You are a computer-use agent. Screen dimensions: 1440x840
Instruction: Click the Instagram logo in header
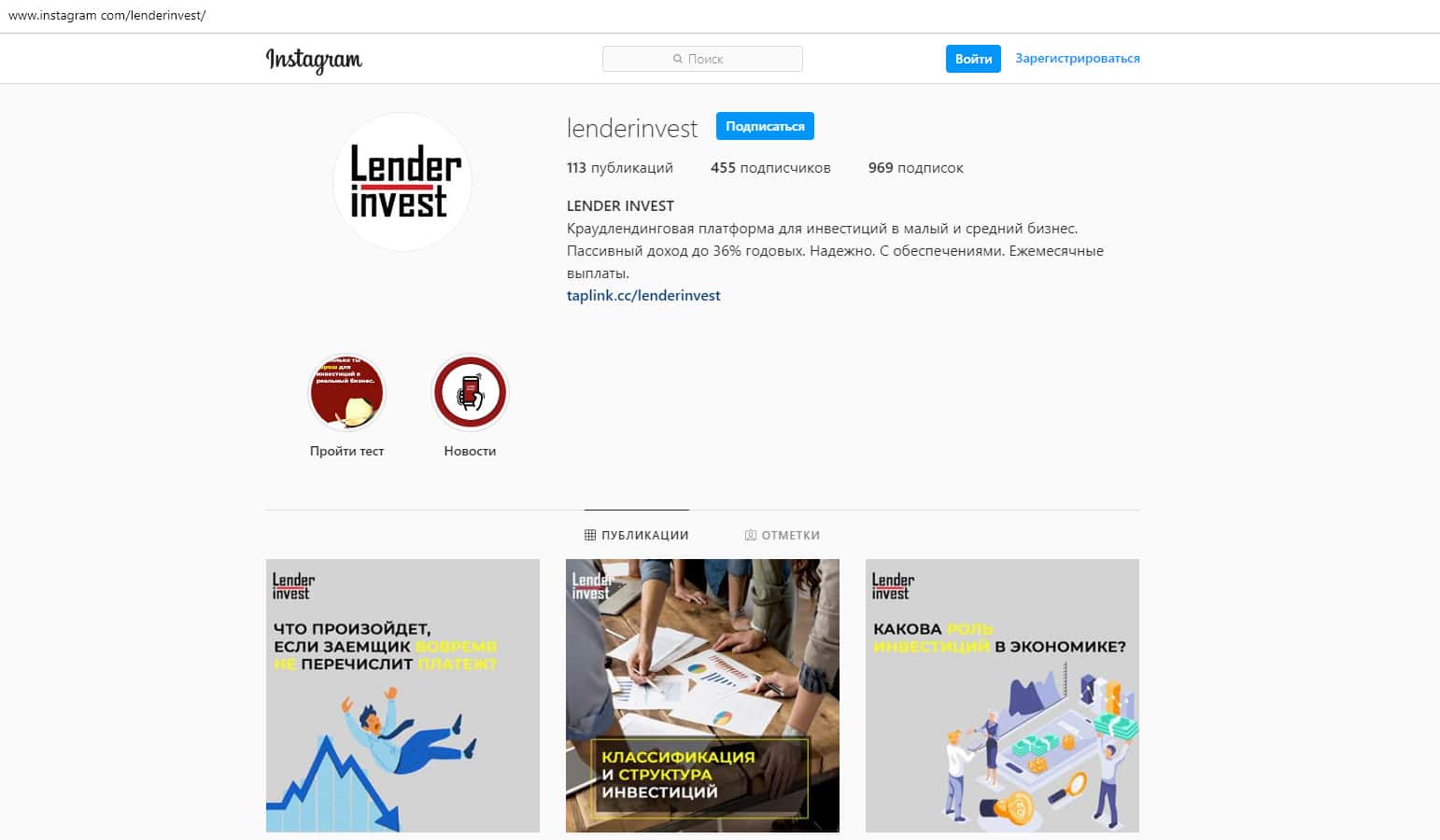314,60
